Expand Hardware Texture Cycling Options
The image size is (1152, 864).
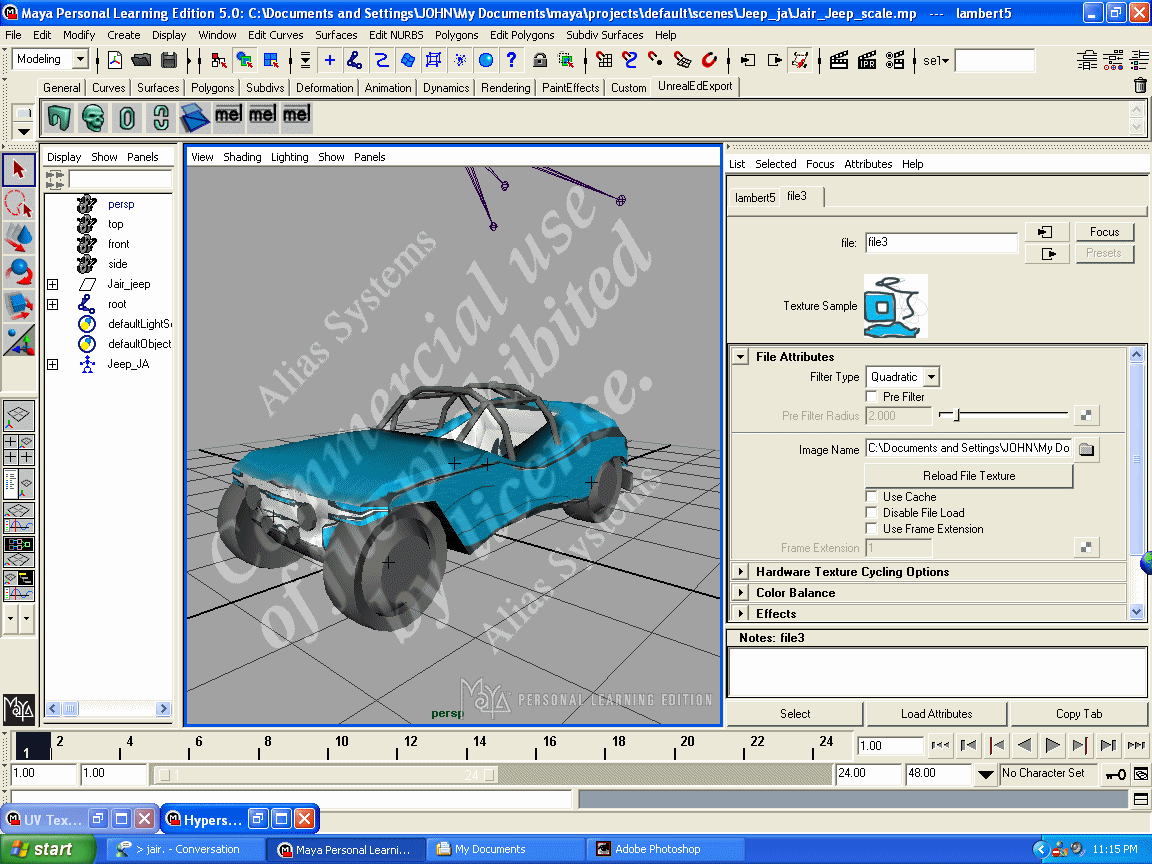741,572
